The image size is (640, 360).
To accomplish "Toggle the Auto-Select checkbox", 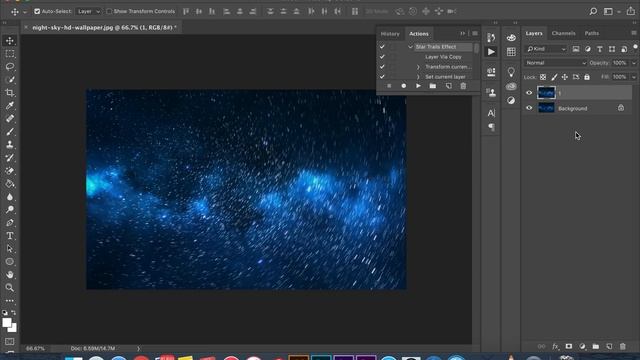I will click(37, 11).
